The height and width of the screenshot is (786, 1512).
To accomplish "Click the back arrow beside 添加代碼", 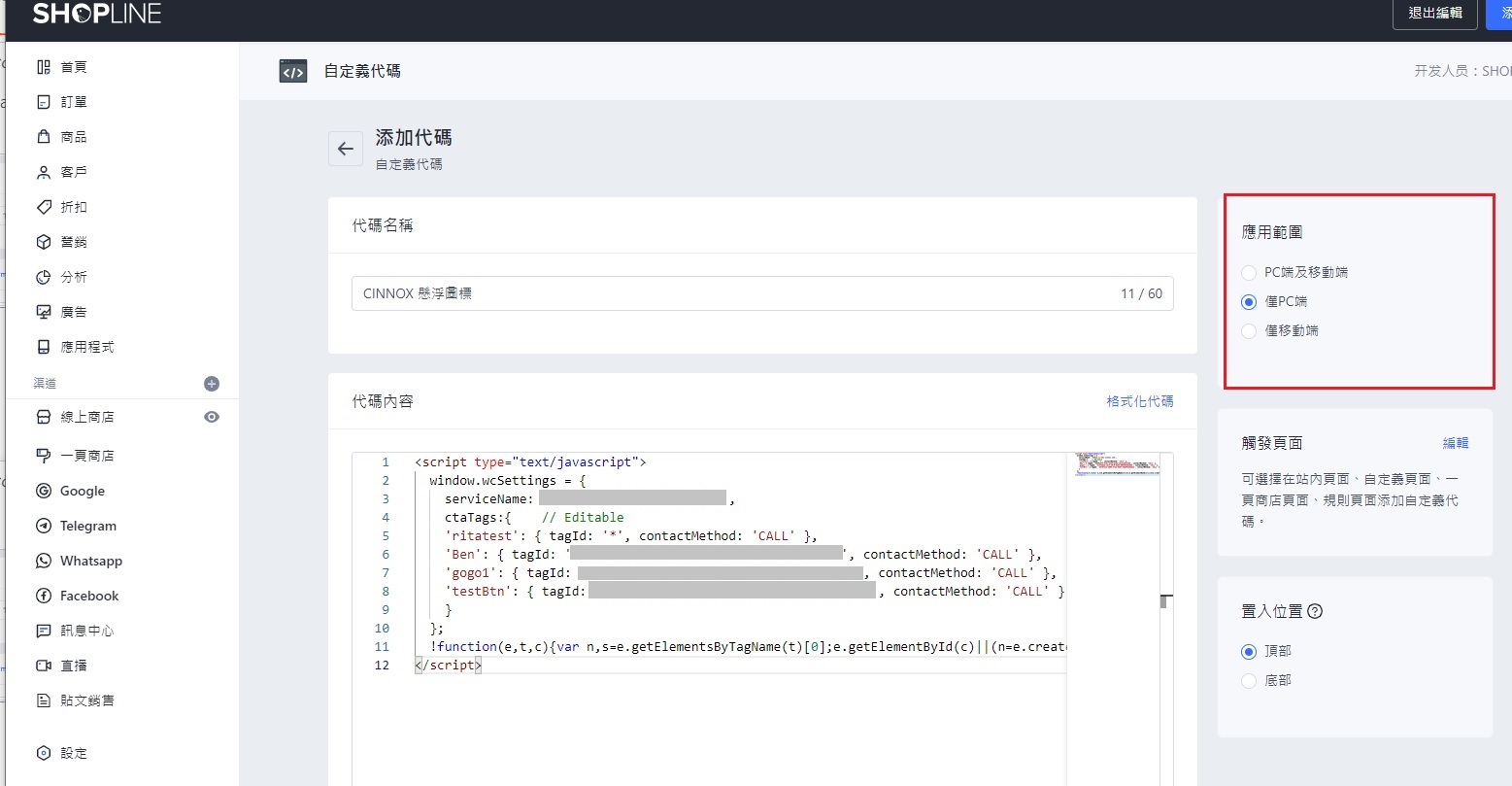I will 345,149.
